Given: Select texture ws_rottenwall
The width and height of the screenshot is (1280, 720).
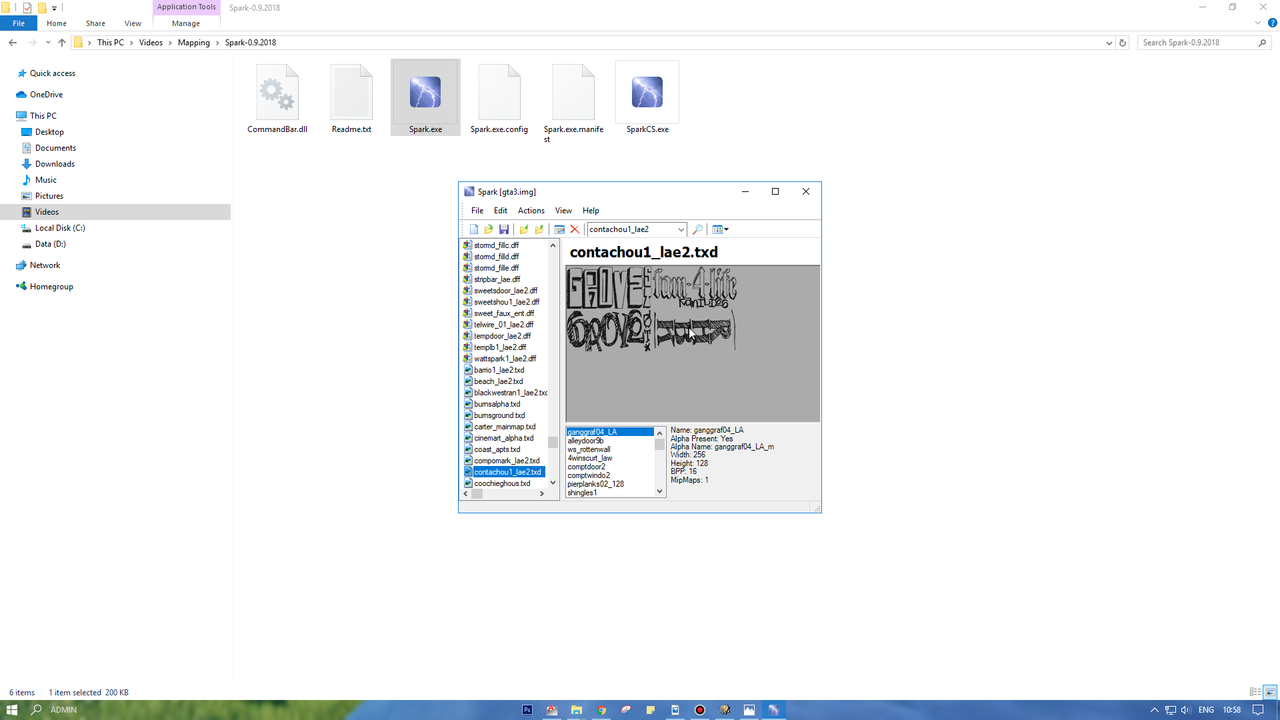Looking at the screenshot, I should [x=588, y=449].
